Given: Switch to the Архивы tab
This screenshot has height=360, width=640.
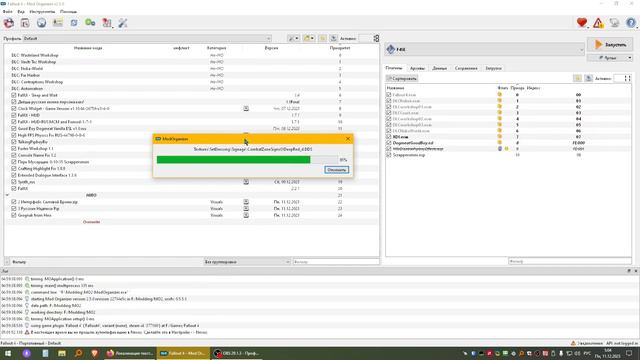Looking at the screenshot, I should [417, 68].
